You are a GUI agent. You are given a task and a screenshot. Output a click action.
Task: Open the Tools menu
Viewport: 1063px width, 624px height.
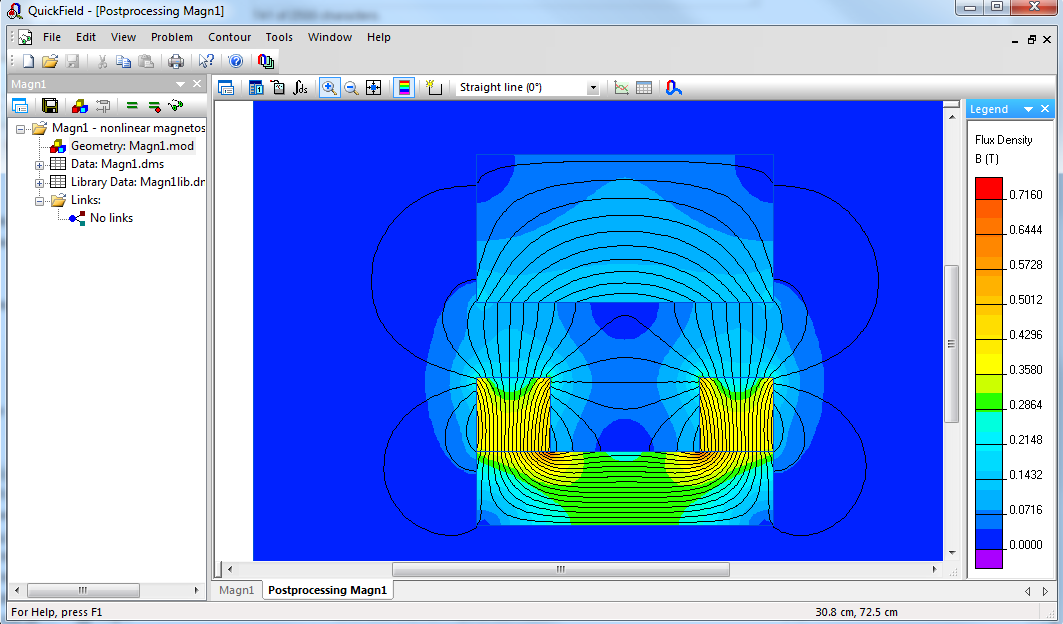coord(279,37)
